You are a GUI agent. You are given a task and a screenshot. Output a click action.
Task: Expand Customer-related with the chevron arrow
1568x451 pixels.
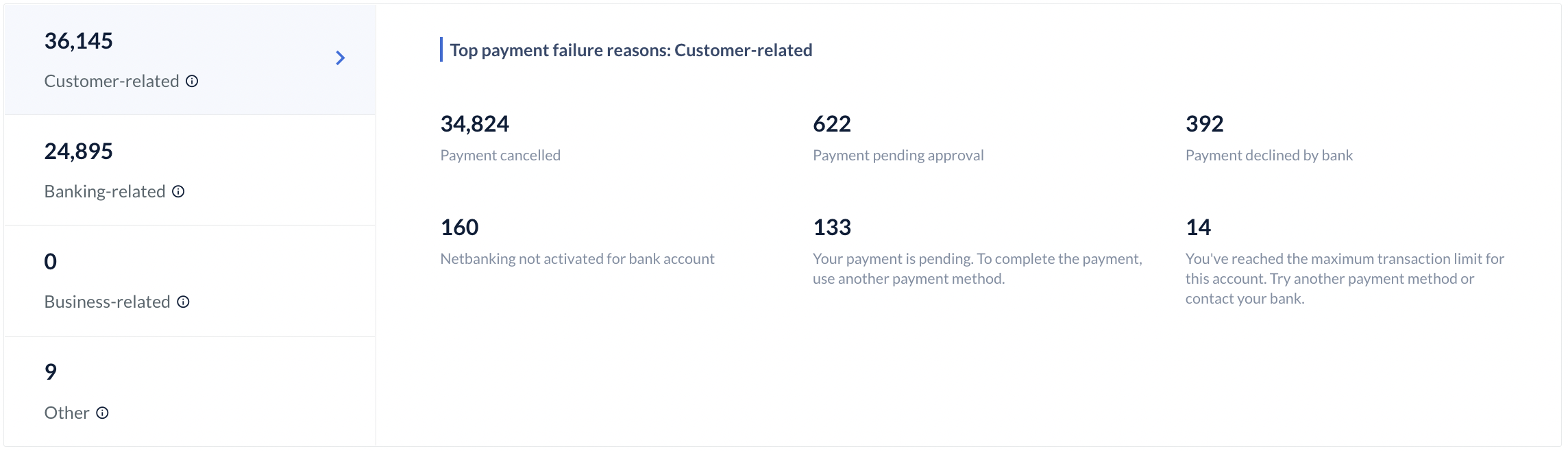tap(340, 58)
